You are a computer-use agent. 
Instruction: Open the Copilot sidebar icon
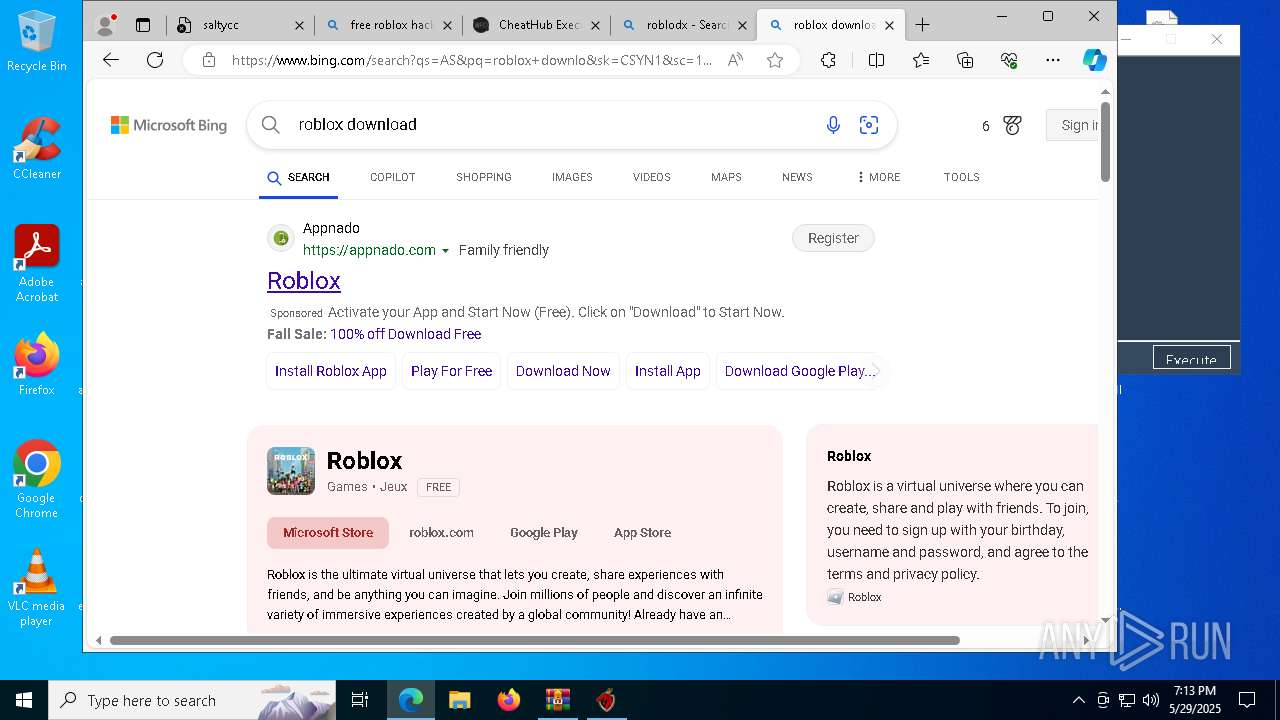click(1095, 60)
